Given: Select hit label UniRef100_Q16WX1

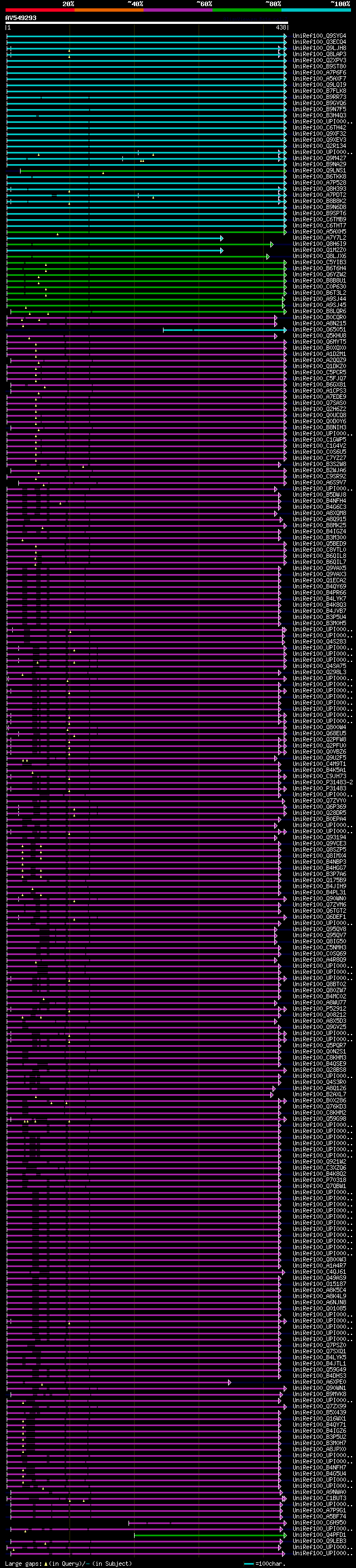Looking at the screenshot, I should 319,1418.
